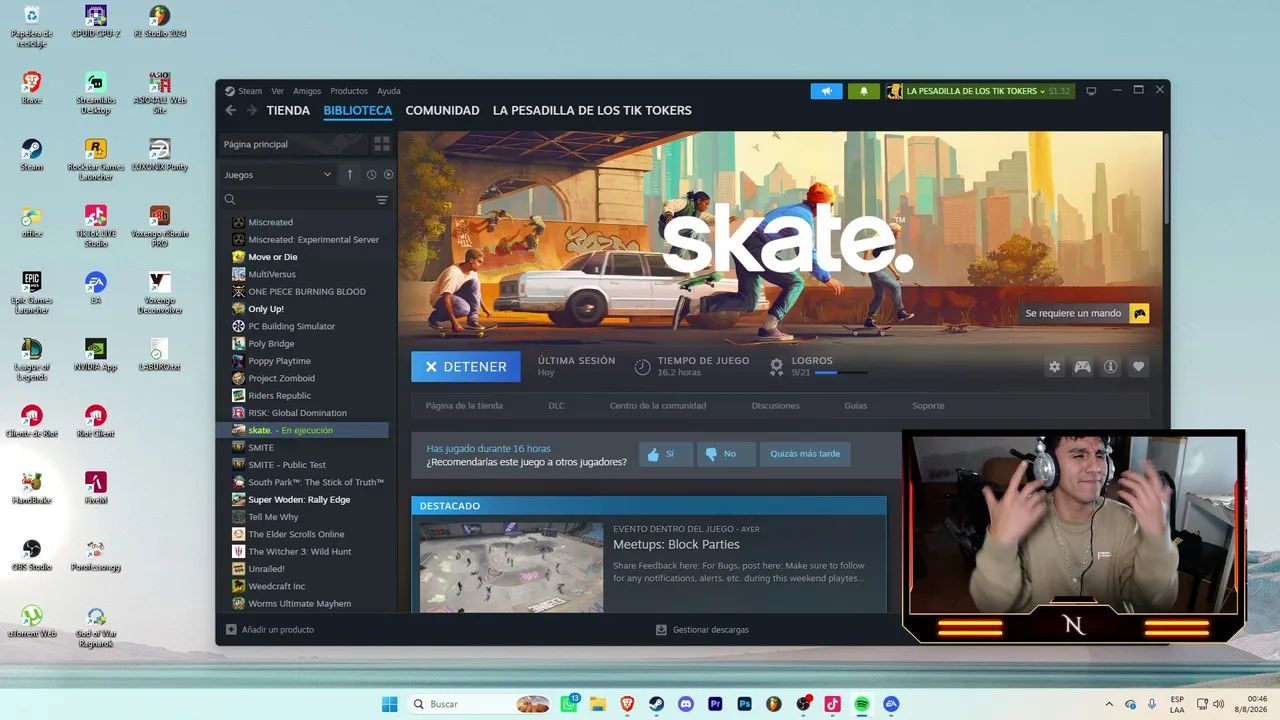
Task: Open the Meetups: Block Parties event thumbnail
Action: (x=511, y=567)
